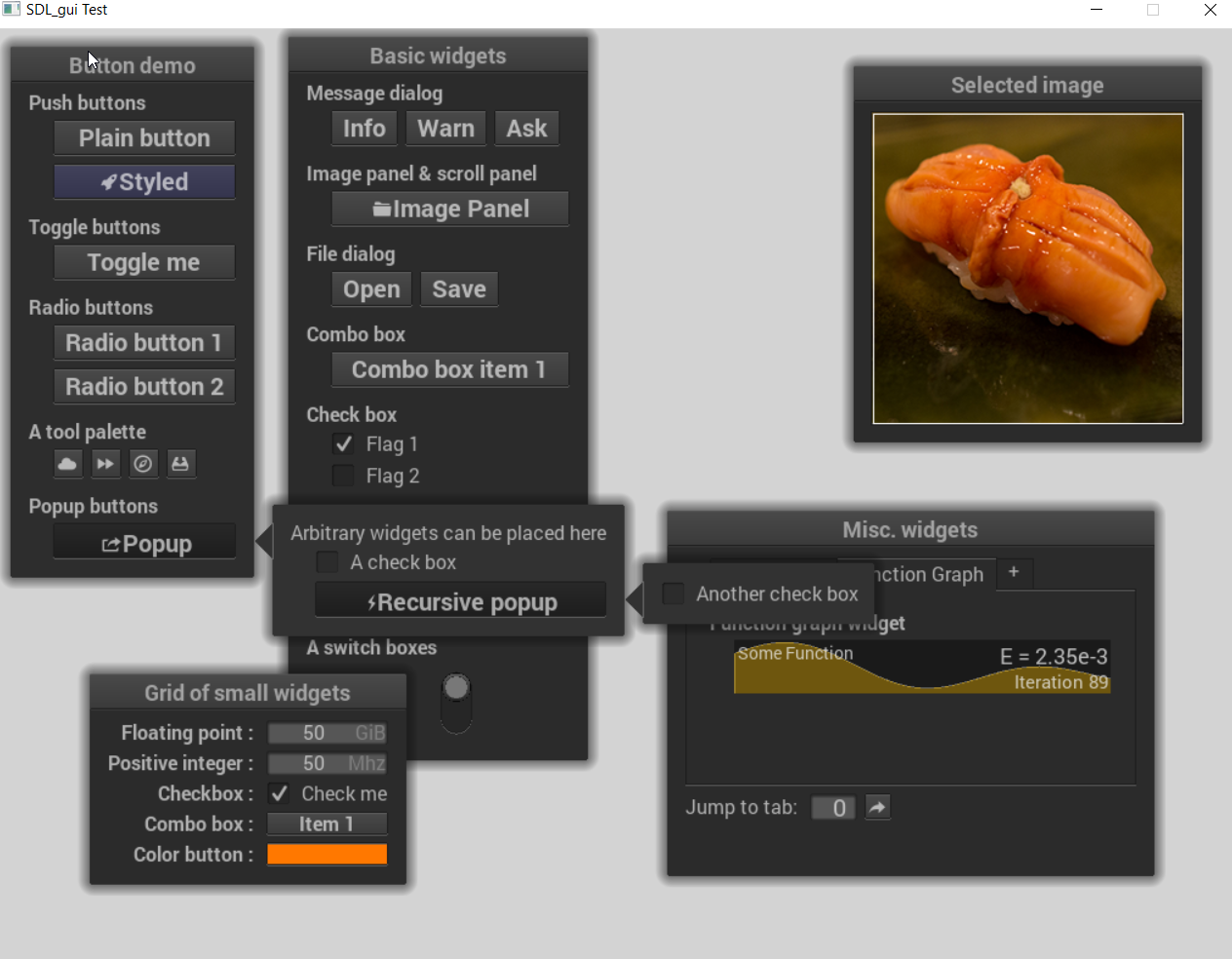Click the share arrow beside Jump to tab
Screen dimensions: 1232x959
[x=877, y=807]
